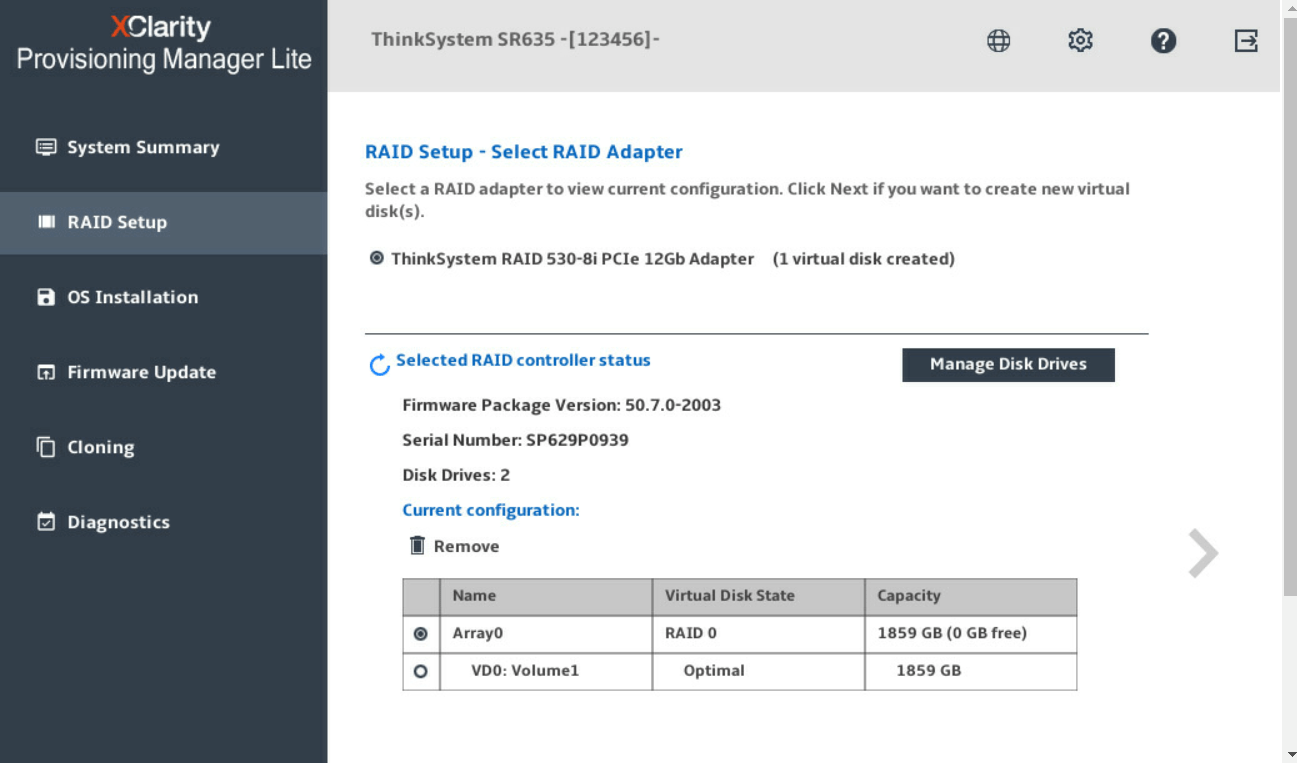This screenshot has width=1297, height=763.
Task: Click the ThinkSystem SR635 title text
Action: 515,40
